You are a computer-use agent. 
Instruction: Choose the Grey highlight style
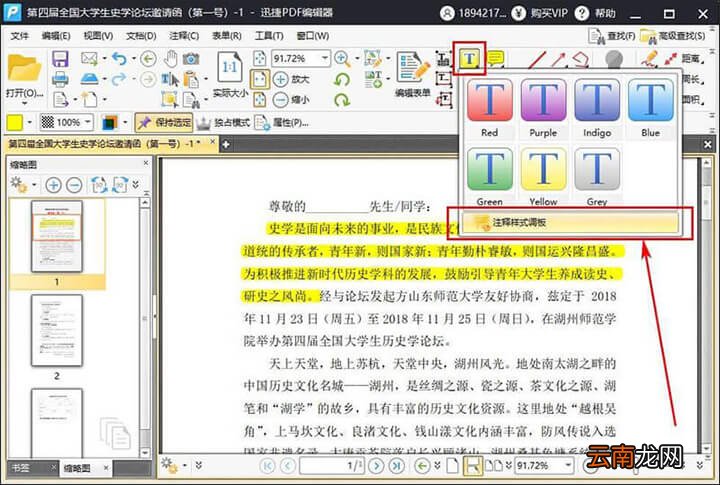pos(596,177)
